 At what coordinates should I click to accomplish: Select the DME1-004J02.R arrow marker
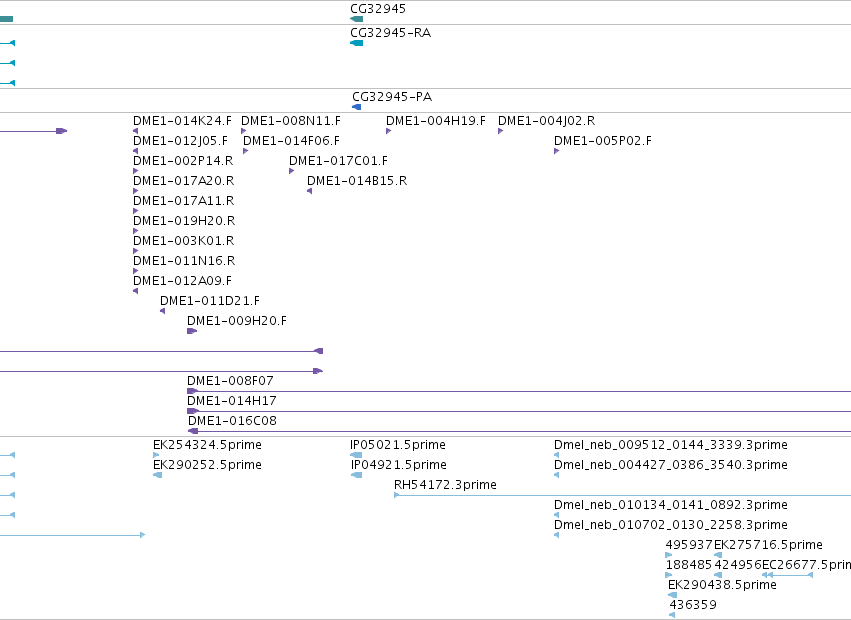click(x=500, y=131)
